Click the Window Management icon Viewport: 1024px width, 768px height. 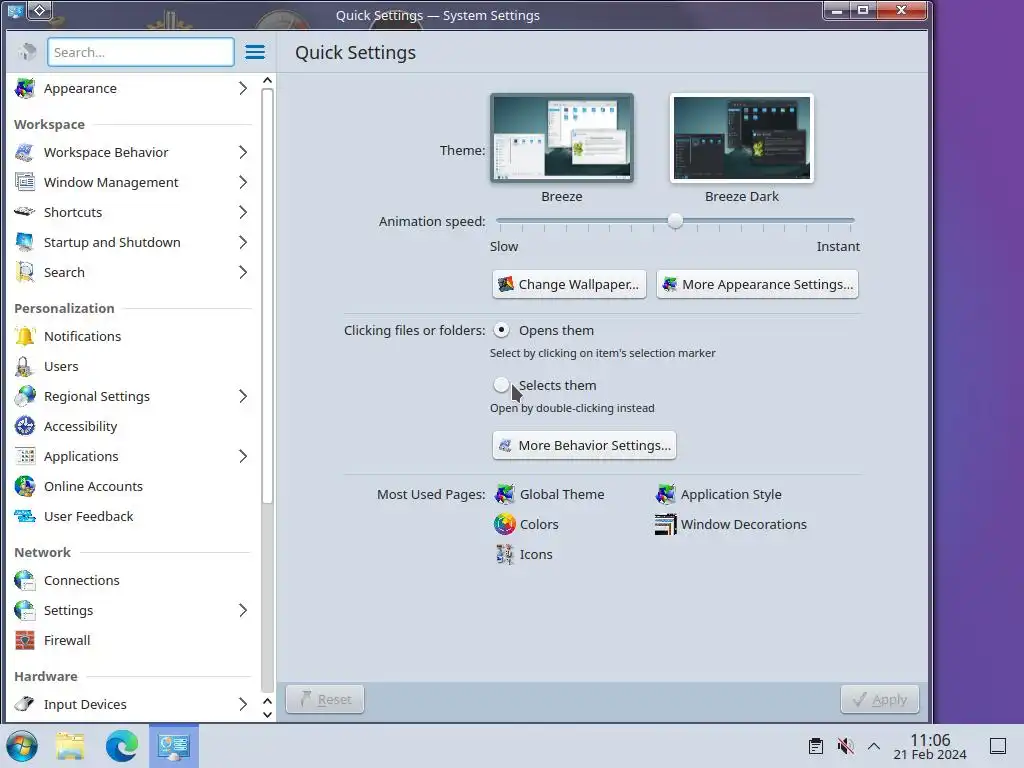coord(25,182)
